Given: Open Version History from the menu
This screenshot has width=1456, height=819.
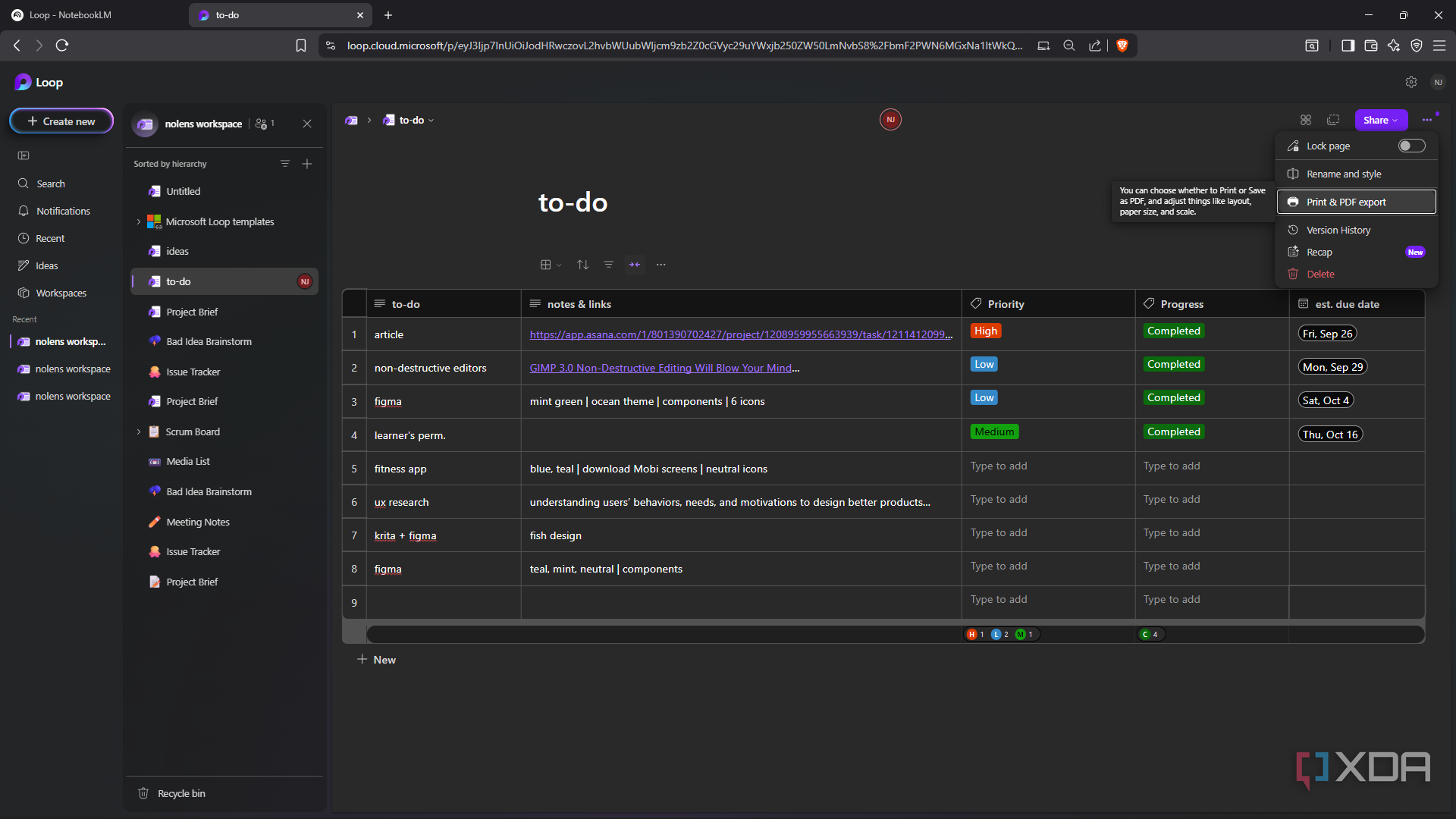Looking at the screenshot, I should pyautogui.click(x=1356, y=230).
